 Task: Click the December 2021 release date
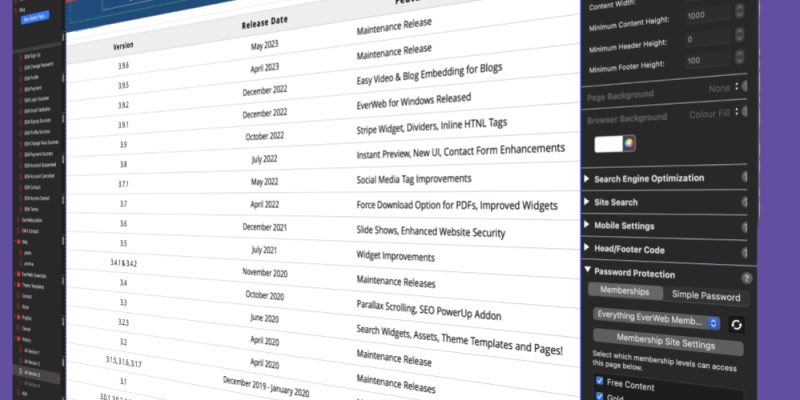click(x=264, y=227)
